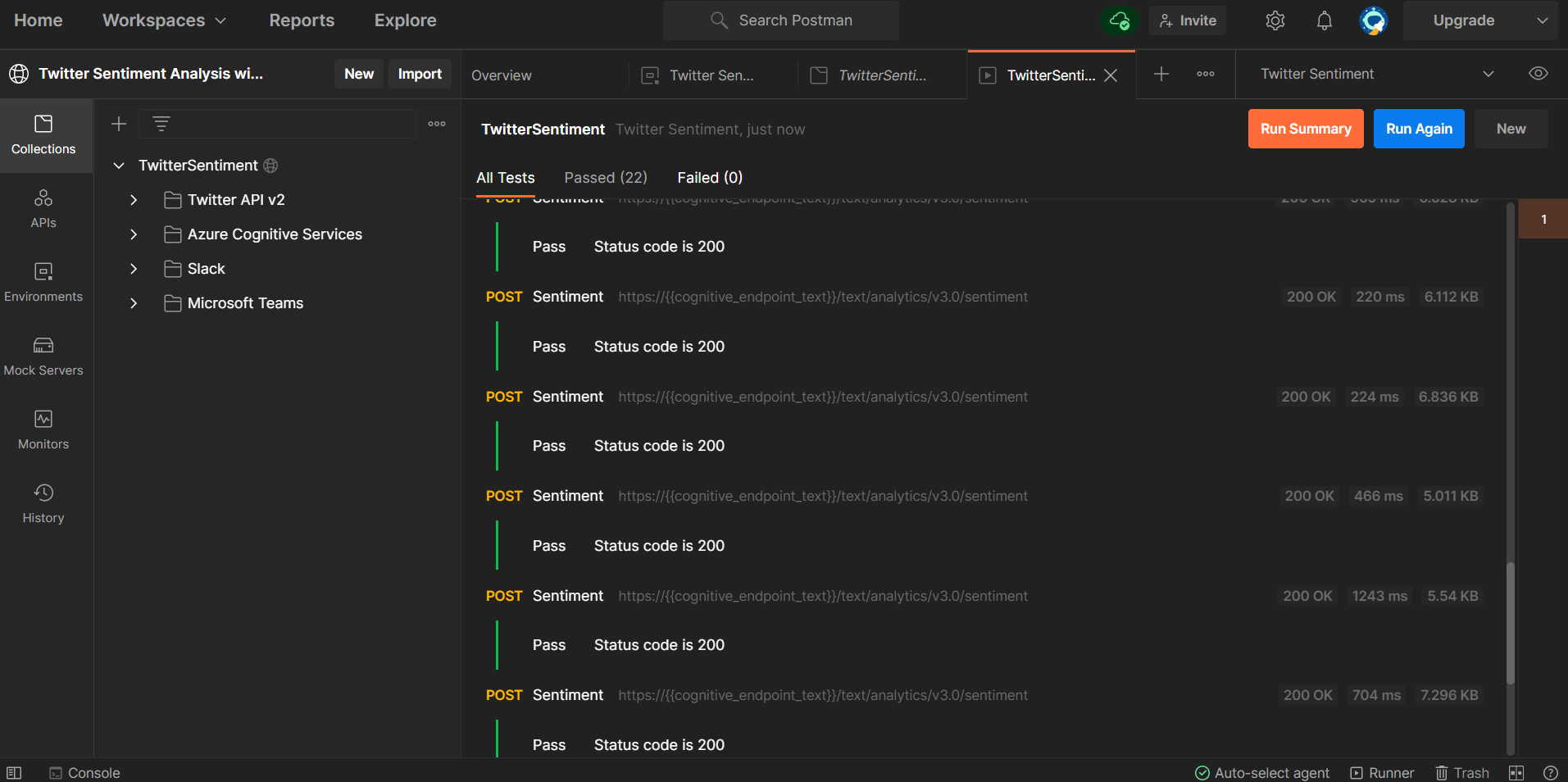Open Explore in top navigation
Viewport: 1568px width, 782px height.
coord(406,20)
